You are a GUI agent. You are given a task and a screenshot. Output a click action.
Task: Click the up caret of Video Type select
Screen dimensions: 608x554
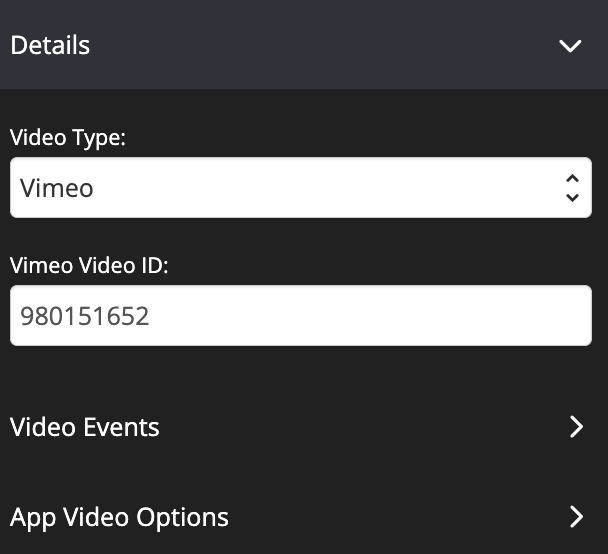coord(572,179)
